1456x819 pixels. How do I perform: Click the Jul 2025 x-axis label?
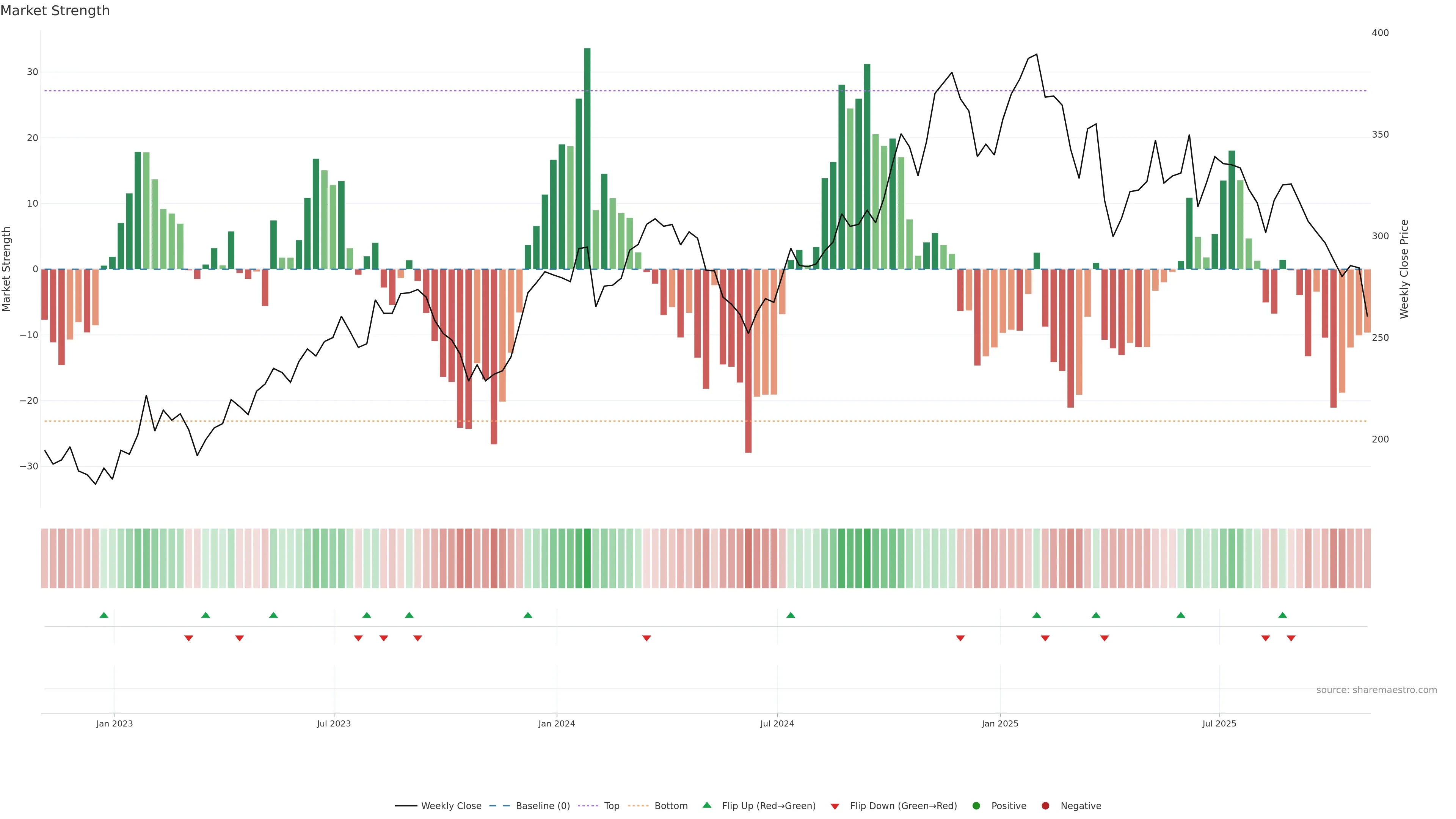pyautogui.click(x=1219, y=723)
